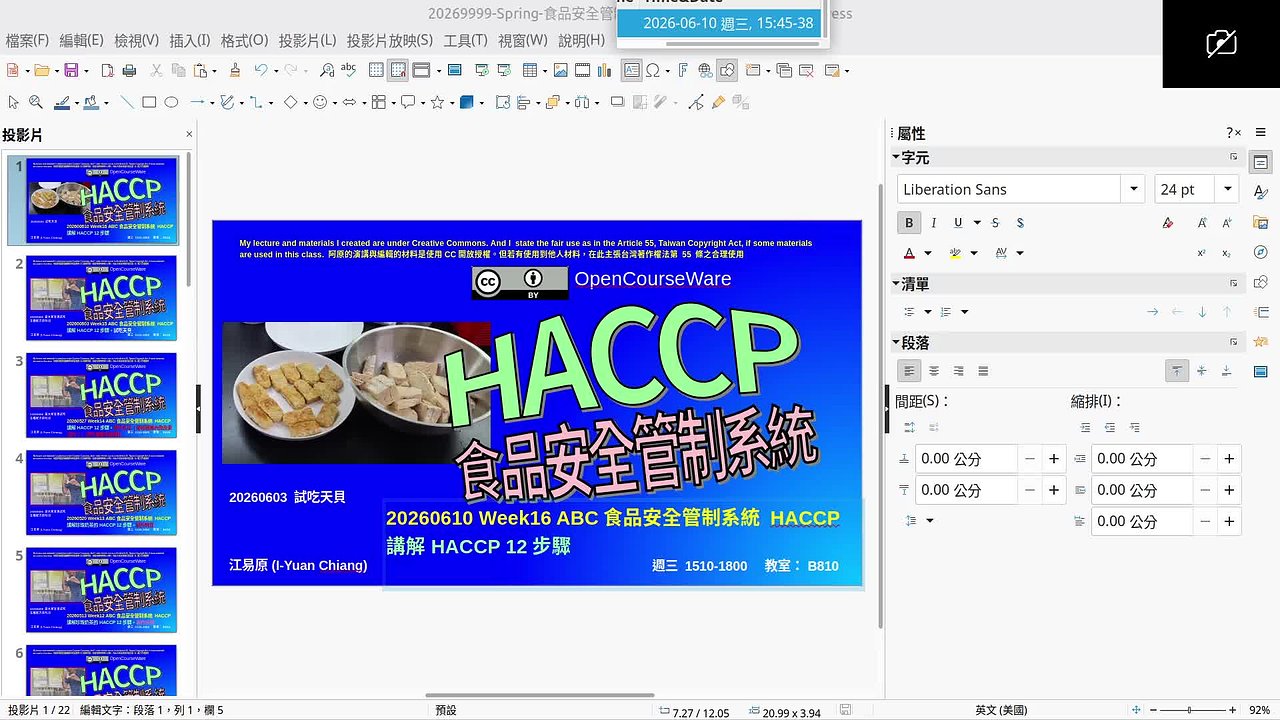Click the Rotate object icon
Viewport: 1280px width, 720px height.
[502, 102]
